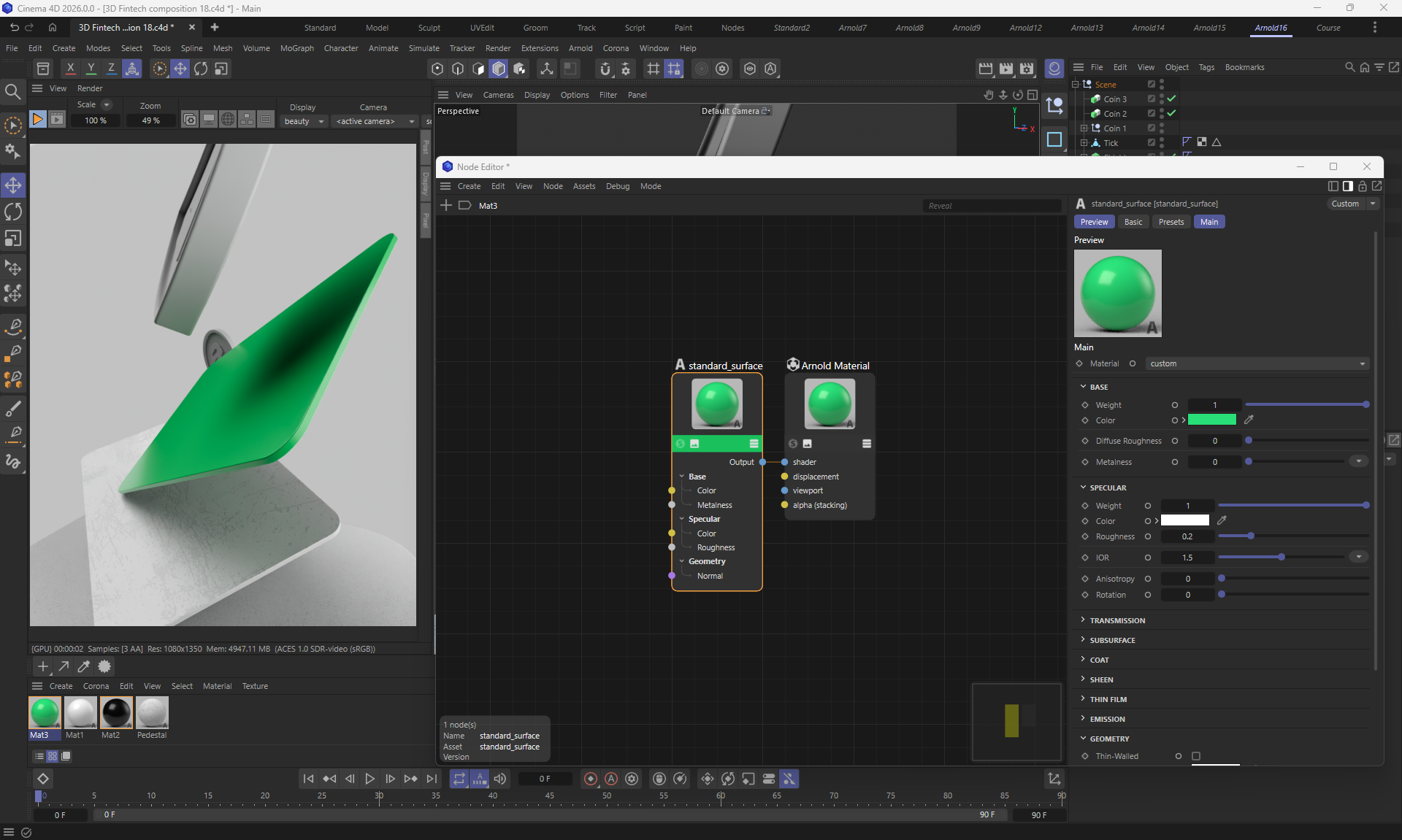
Task: Toggle Coin 2 visibility dots
Action: tap(1162, 114)
